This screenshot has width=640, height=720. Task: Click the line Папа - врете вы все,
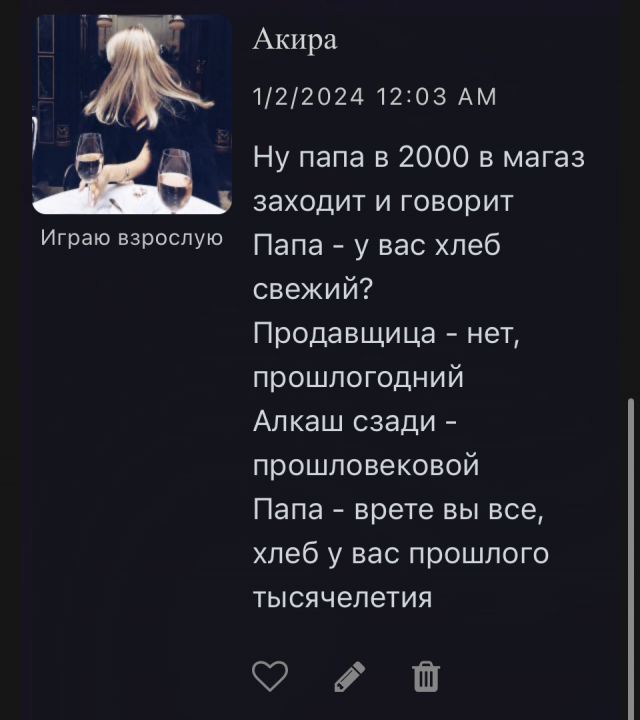pos(399,510)
